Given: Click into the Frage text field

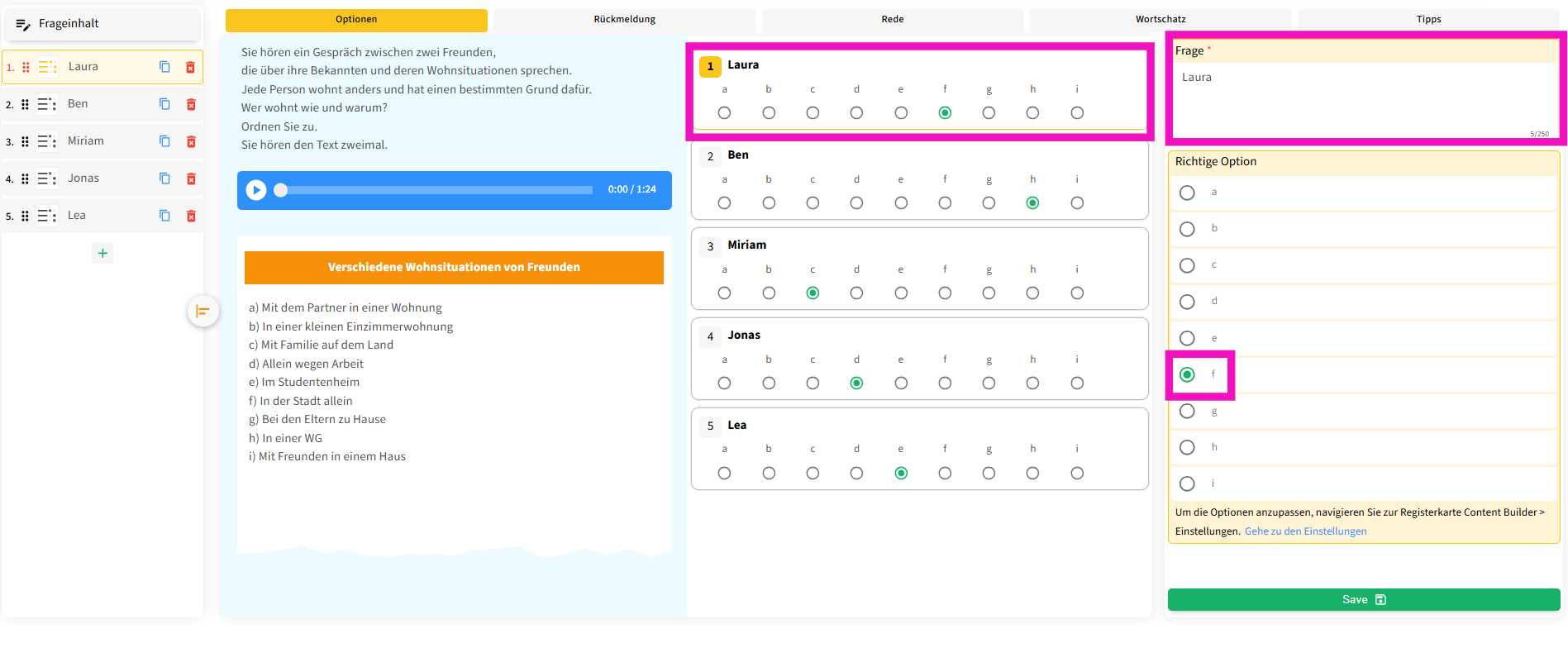Looking at the screenshot, I should coord(1362,99).
